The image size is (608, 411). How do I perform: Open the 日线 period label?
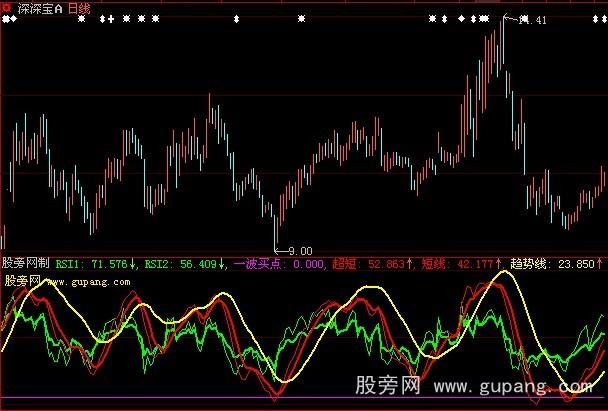click(79, 9)
